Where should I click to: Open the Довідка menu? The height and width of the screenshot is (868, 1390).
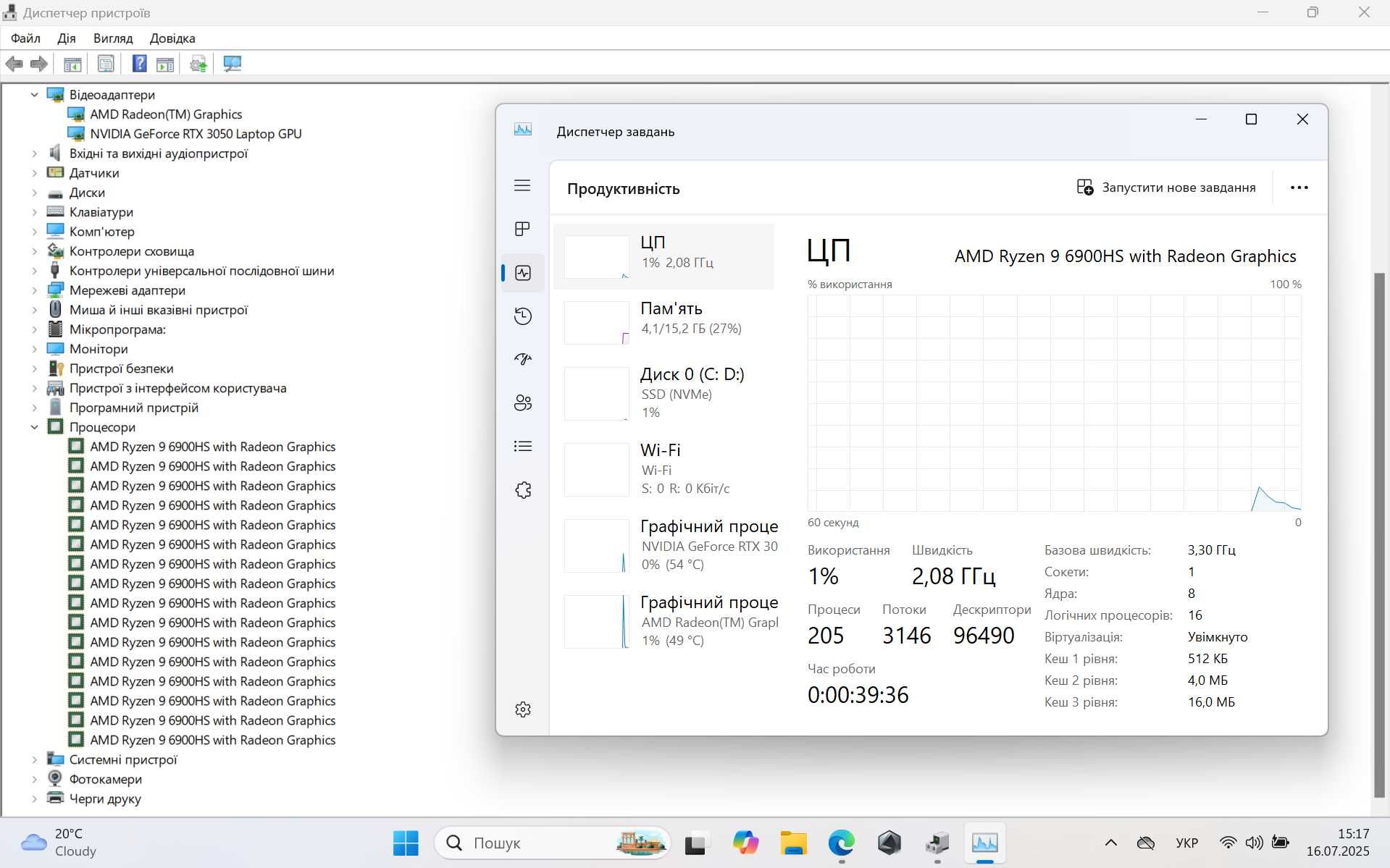(x=172, y=38)
